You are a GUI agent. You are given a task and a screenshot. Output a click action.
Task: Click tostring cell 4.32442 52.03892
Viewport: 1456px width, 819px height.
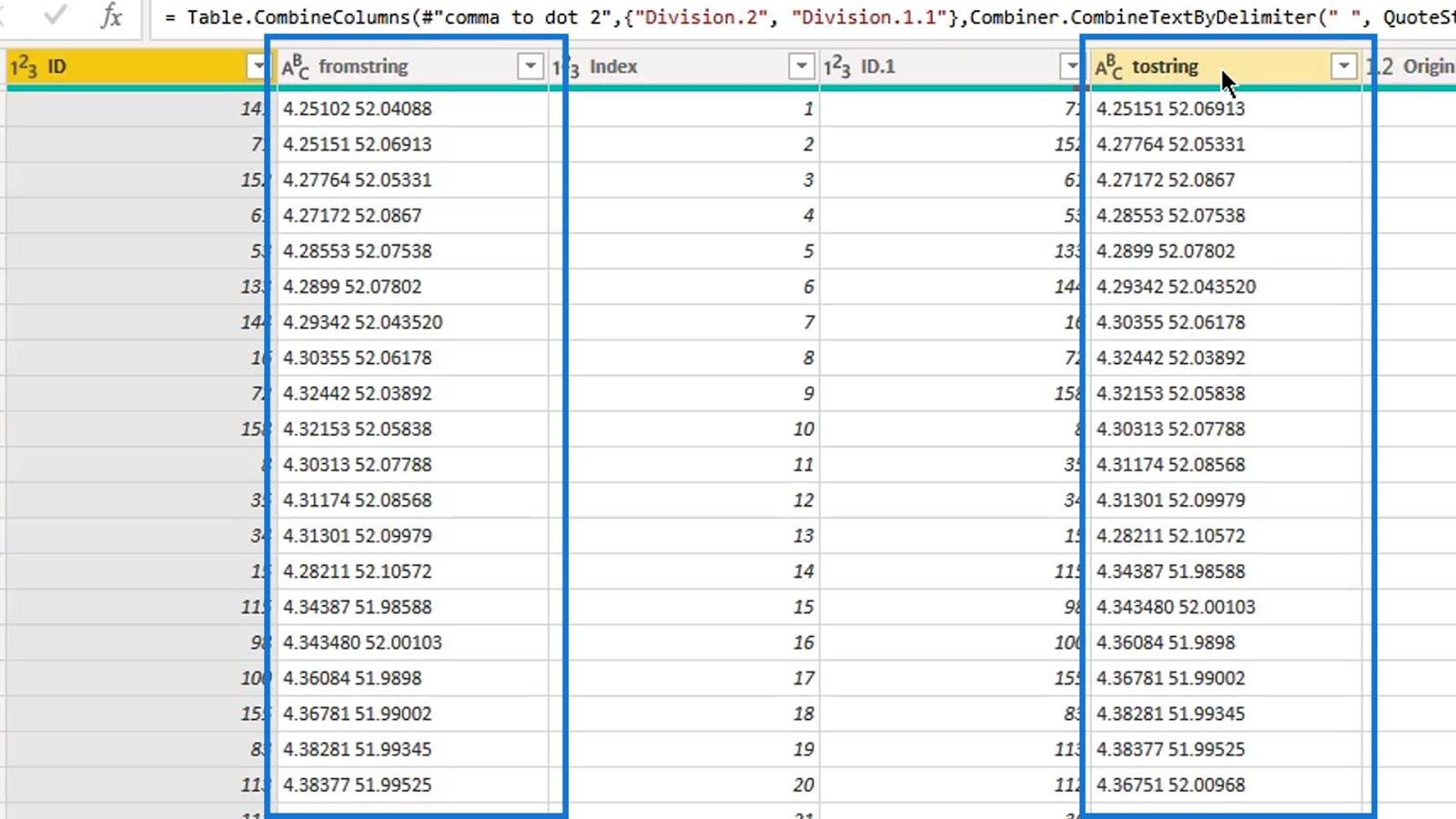pos(1225,358)
